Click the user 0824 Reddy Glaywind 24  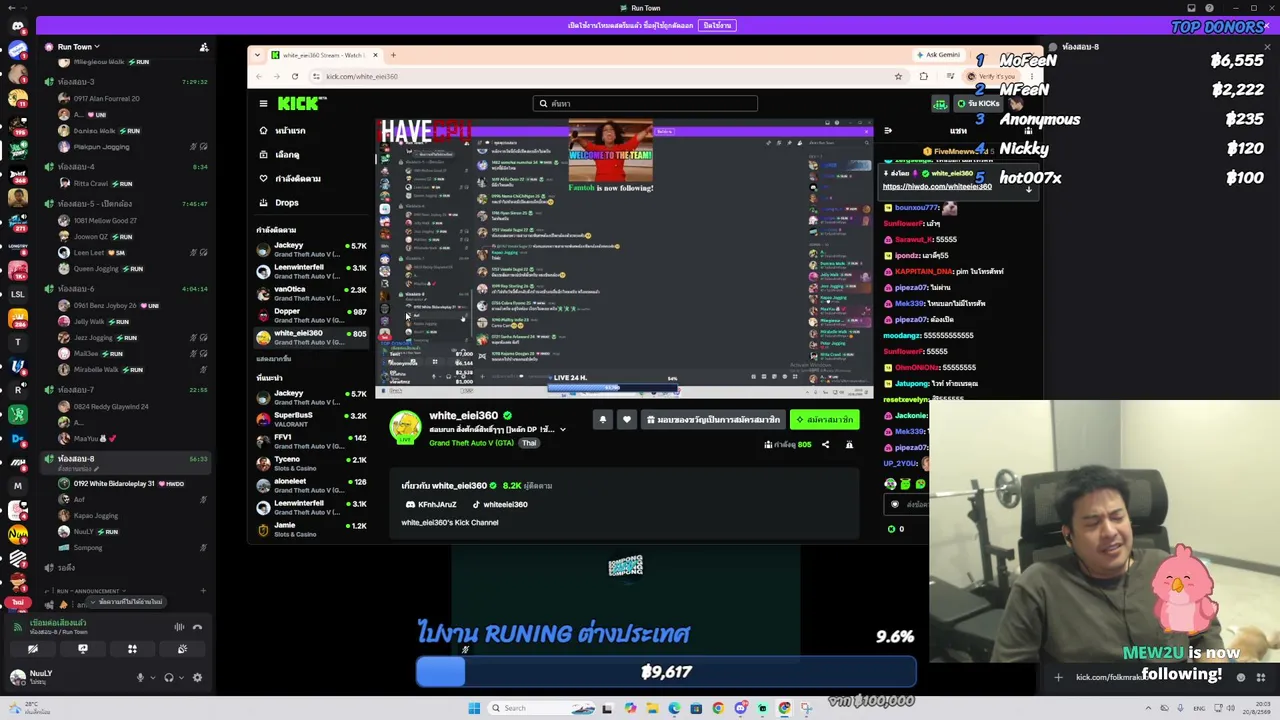(x=110, y=406)
